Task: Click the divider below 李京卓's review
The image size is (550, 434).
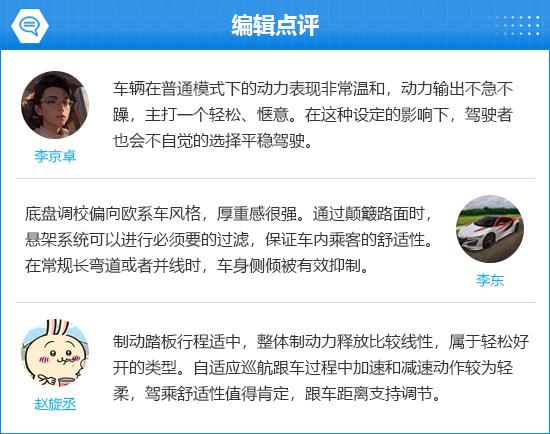Action: [275, 178]
